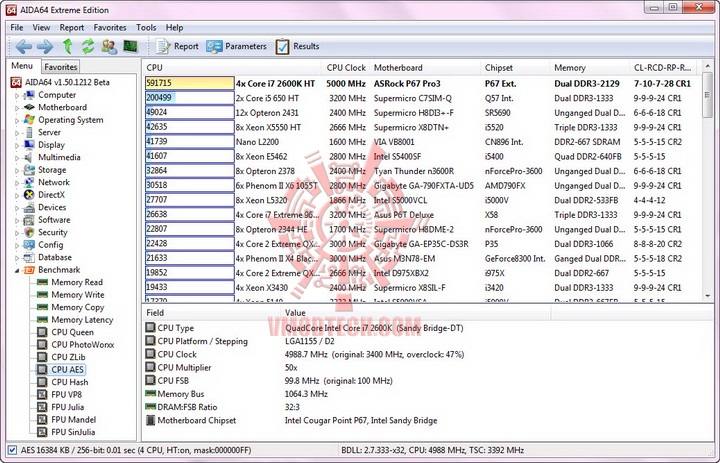The height and width of the screenshot is (463, 720).
Task: Select the Memory Write benchmark
Action: pos(78,295)
